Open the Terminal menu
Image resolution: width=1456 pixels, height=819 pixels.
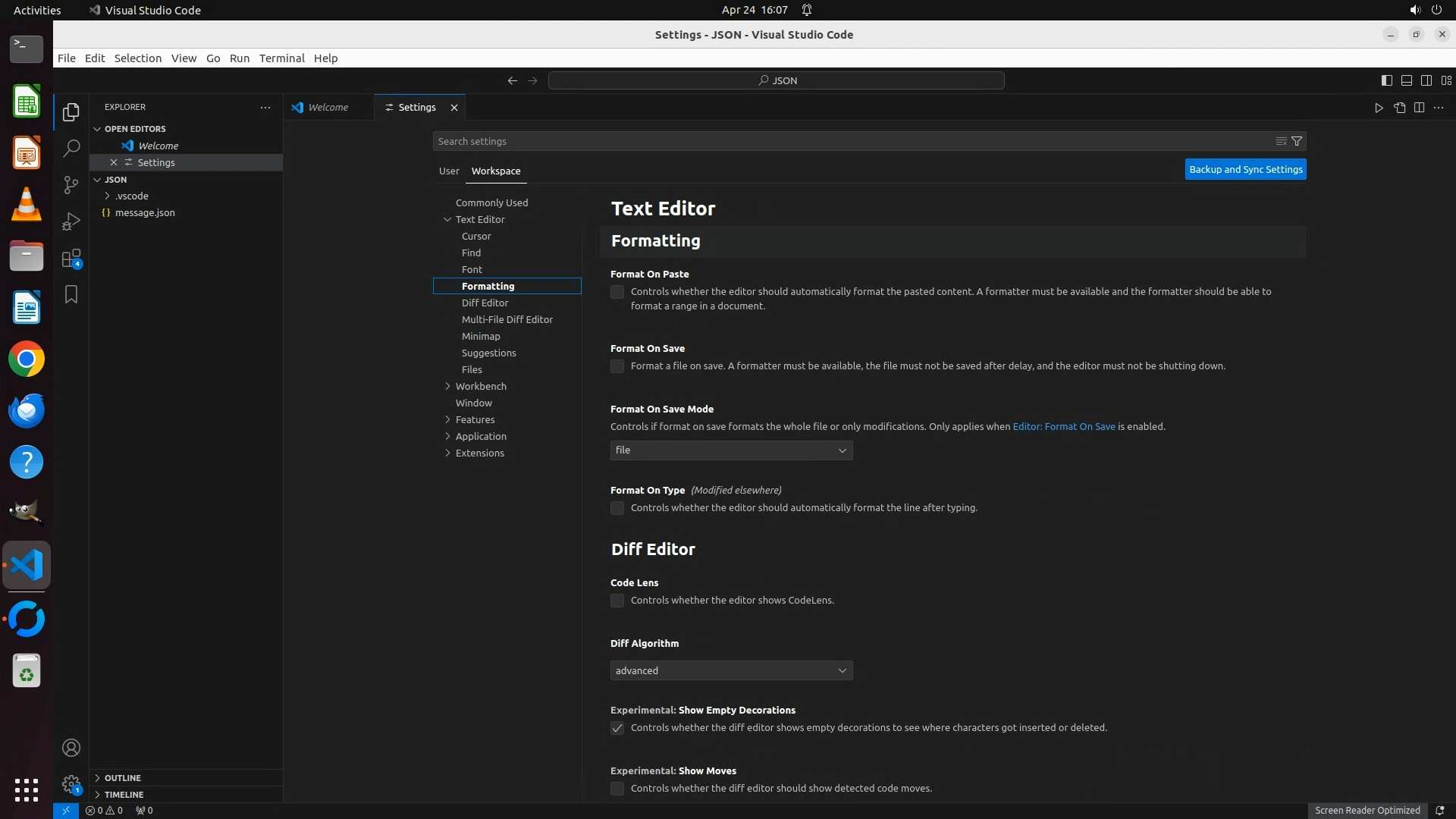click(281, 58)
